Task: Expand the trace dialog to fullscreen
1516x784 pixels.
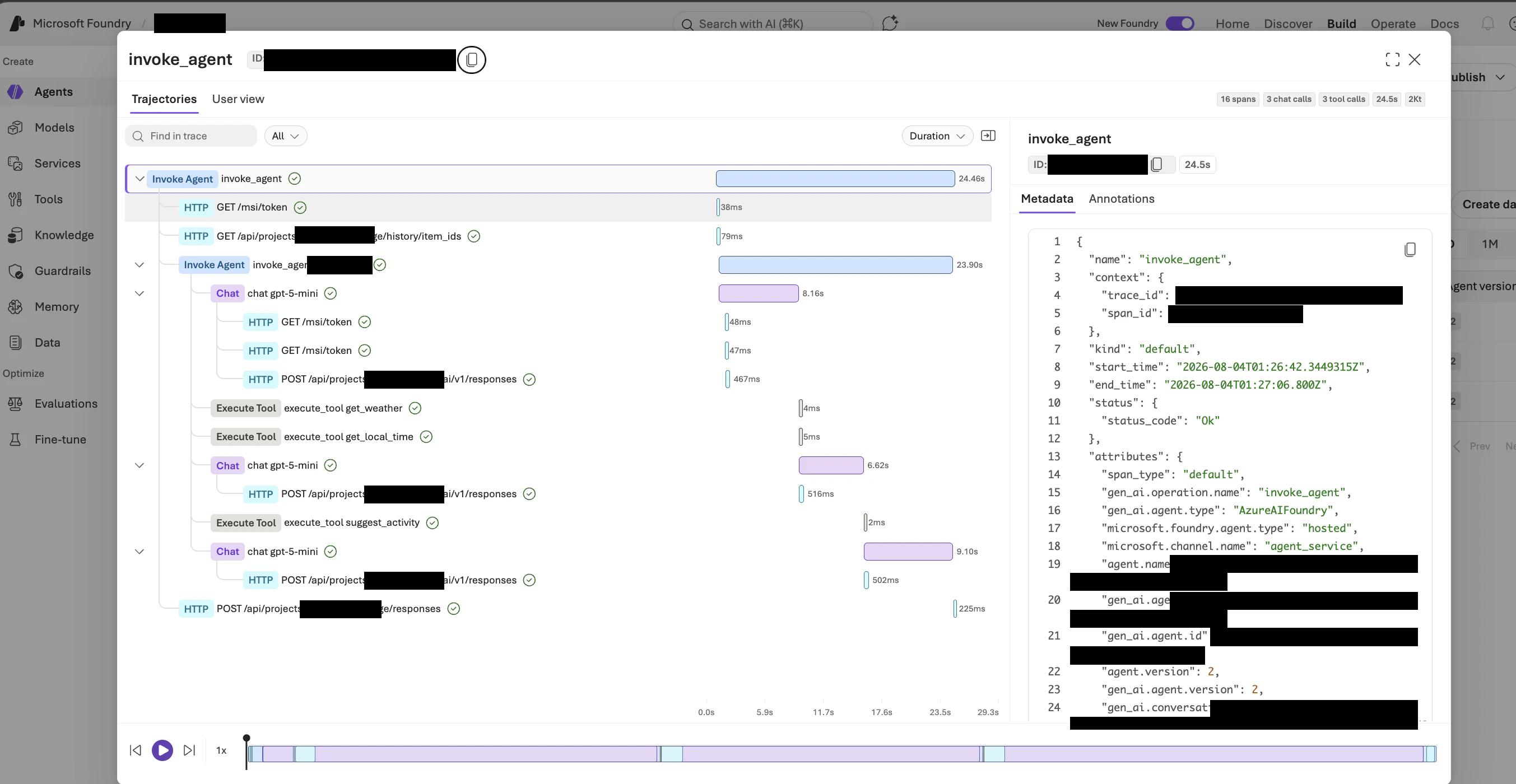Action: click(1392, 59)
